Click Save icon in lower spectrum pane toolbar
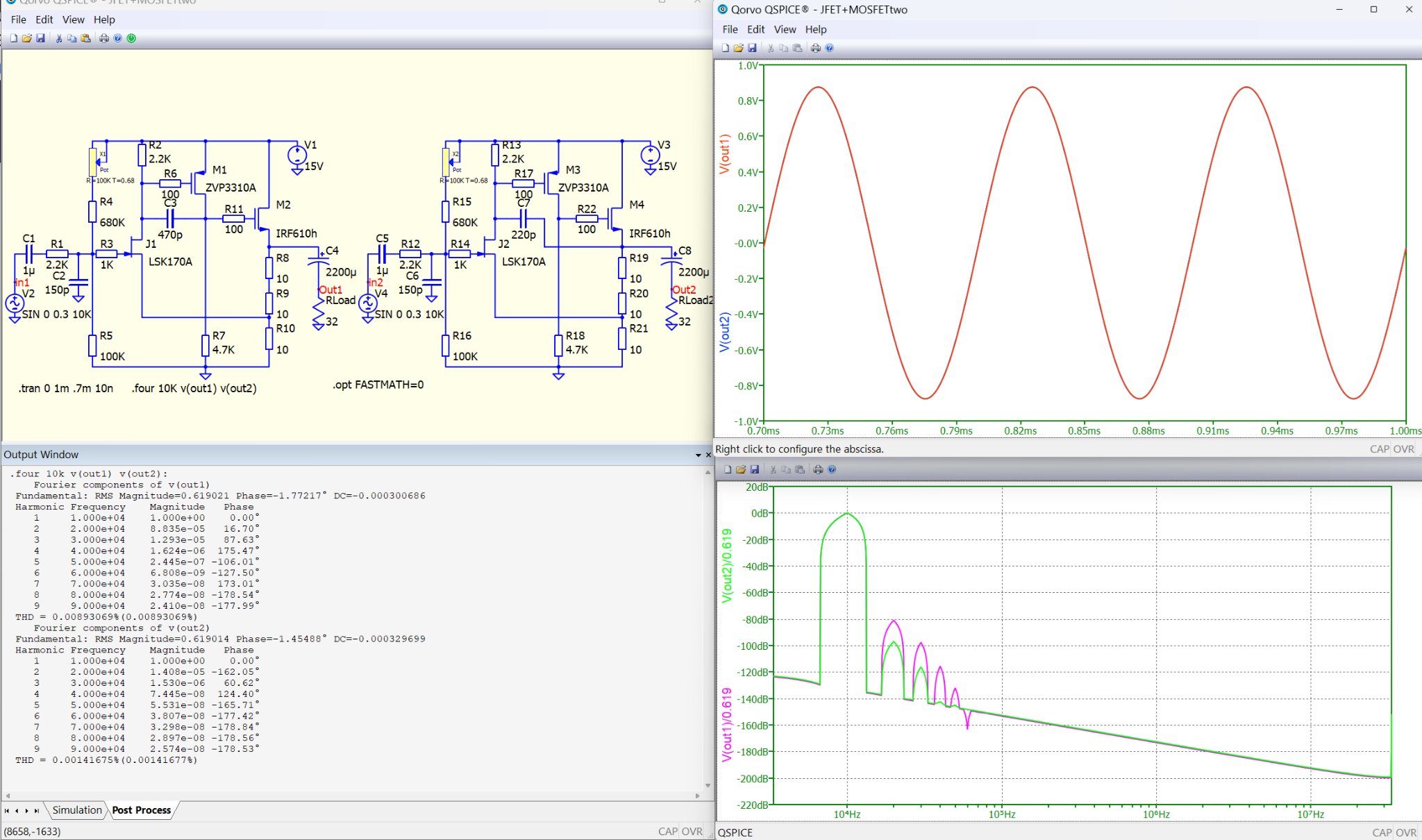Image resolution: width=1422 pixels, height=840 pixels. point(755,469)
